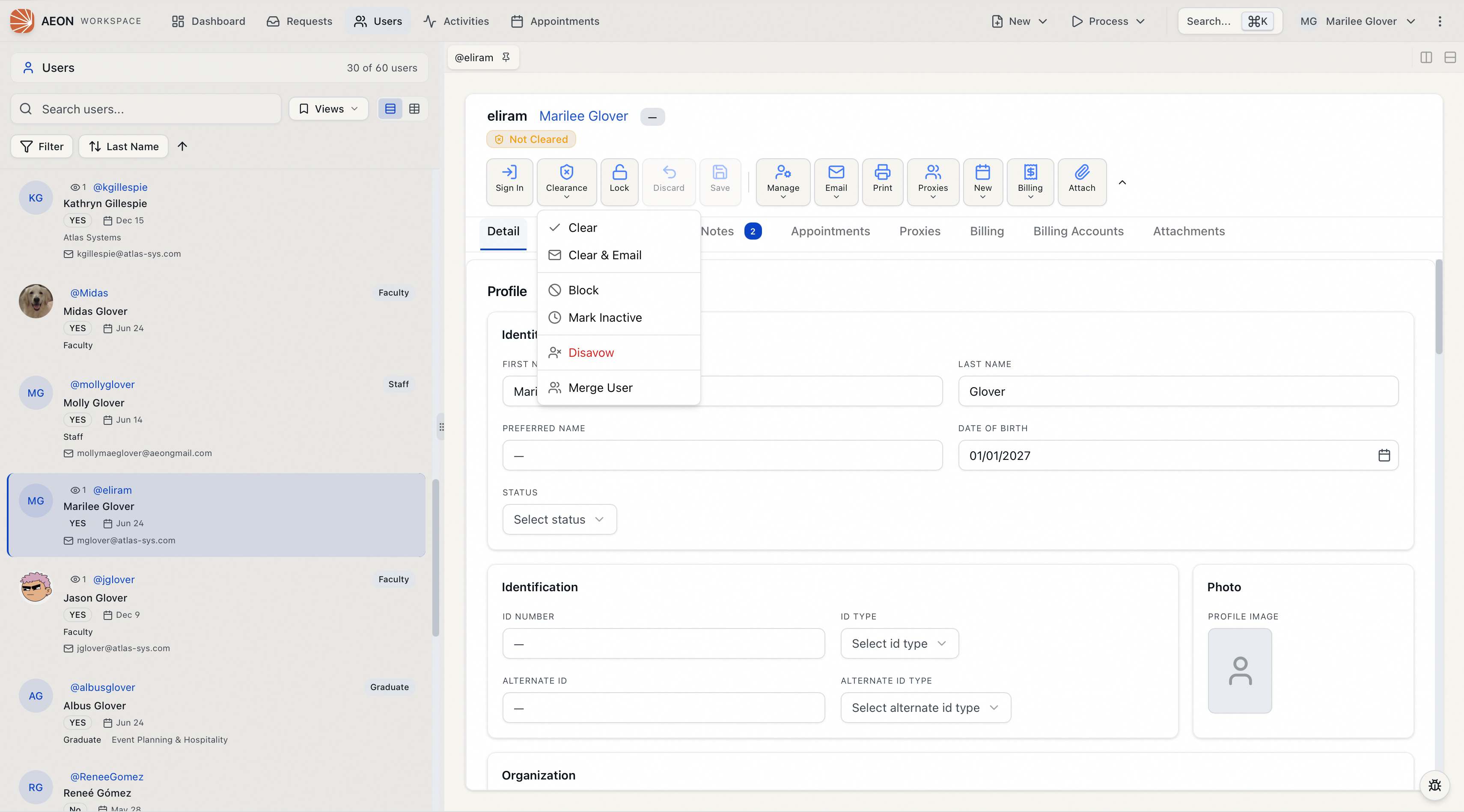
Task: Click the profile image placeholder
Action: click(1240, 671)
